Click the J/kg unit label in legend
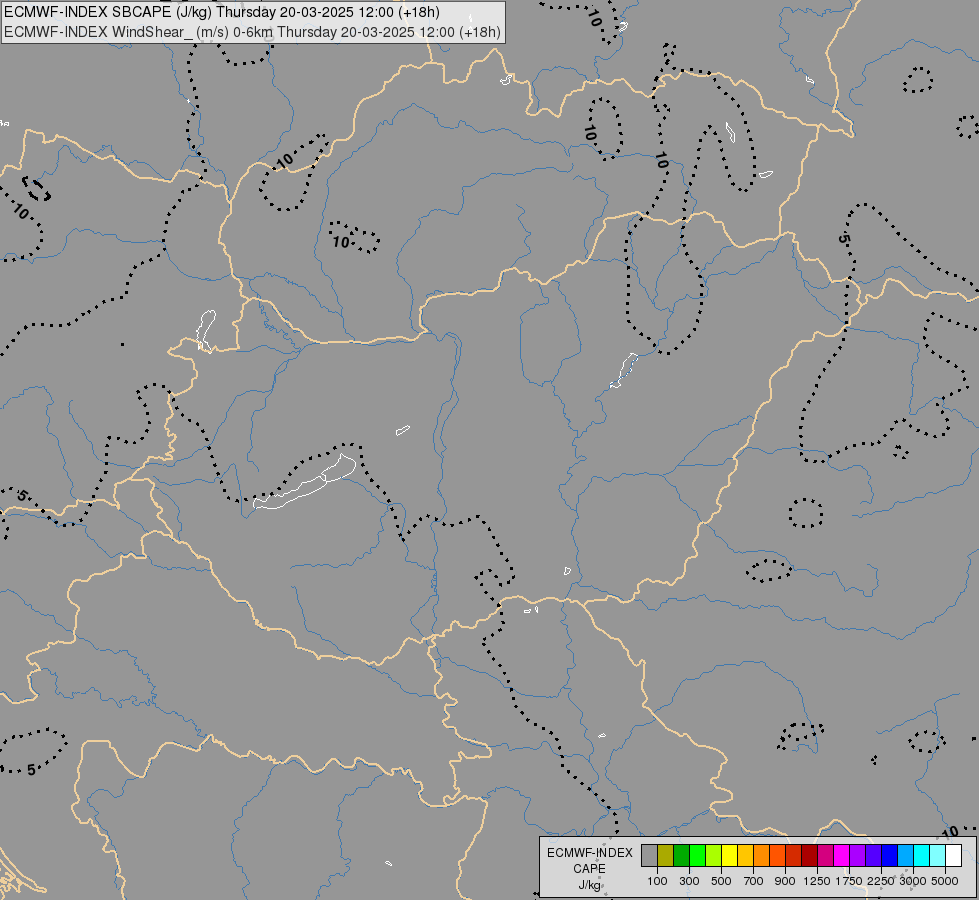Viewport: 979px width, 900px height. click(x=589, y=885)
